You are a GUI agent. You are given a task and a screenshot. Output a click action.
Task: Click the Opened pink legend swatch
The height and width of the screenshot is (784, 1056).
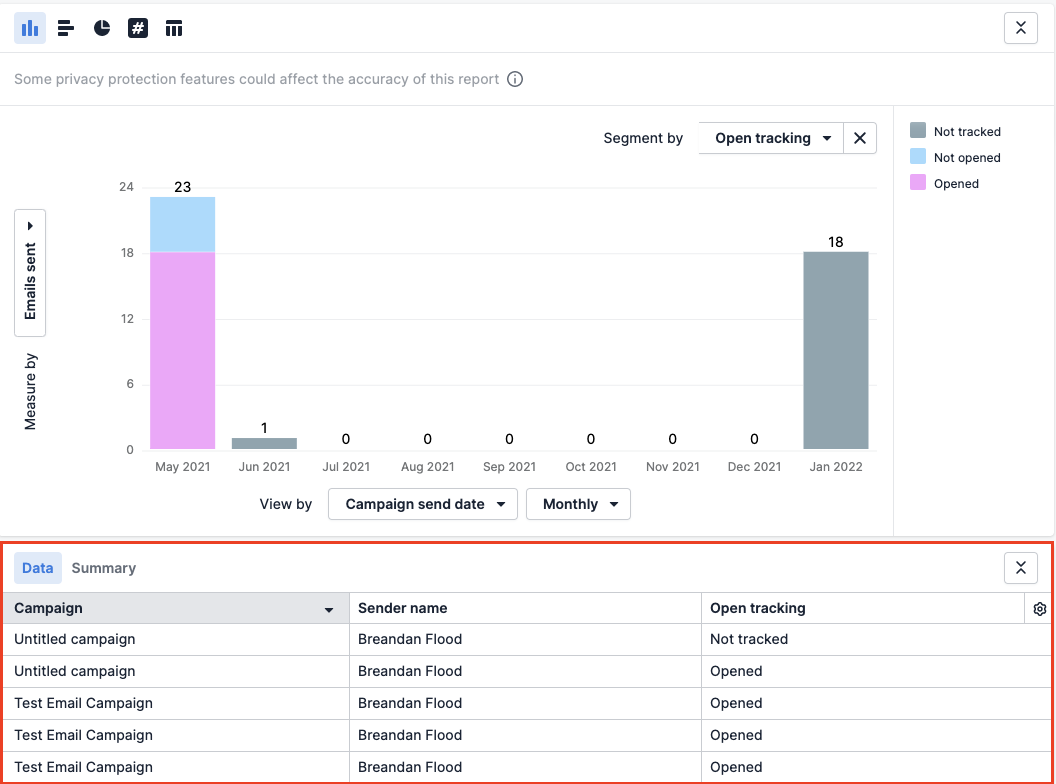pos(918,183)
